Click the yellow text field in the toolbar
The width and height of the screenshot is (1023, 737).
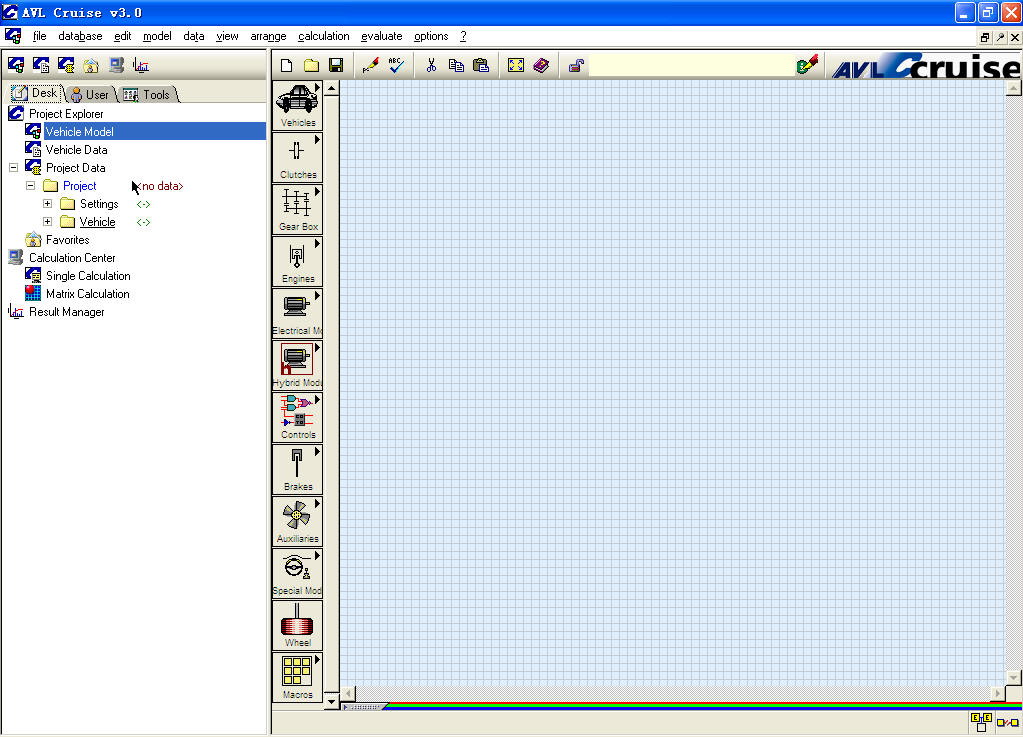(x=692, y=65)
